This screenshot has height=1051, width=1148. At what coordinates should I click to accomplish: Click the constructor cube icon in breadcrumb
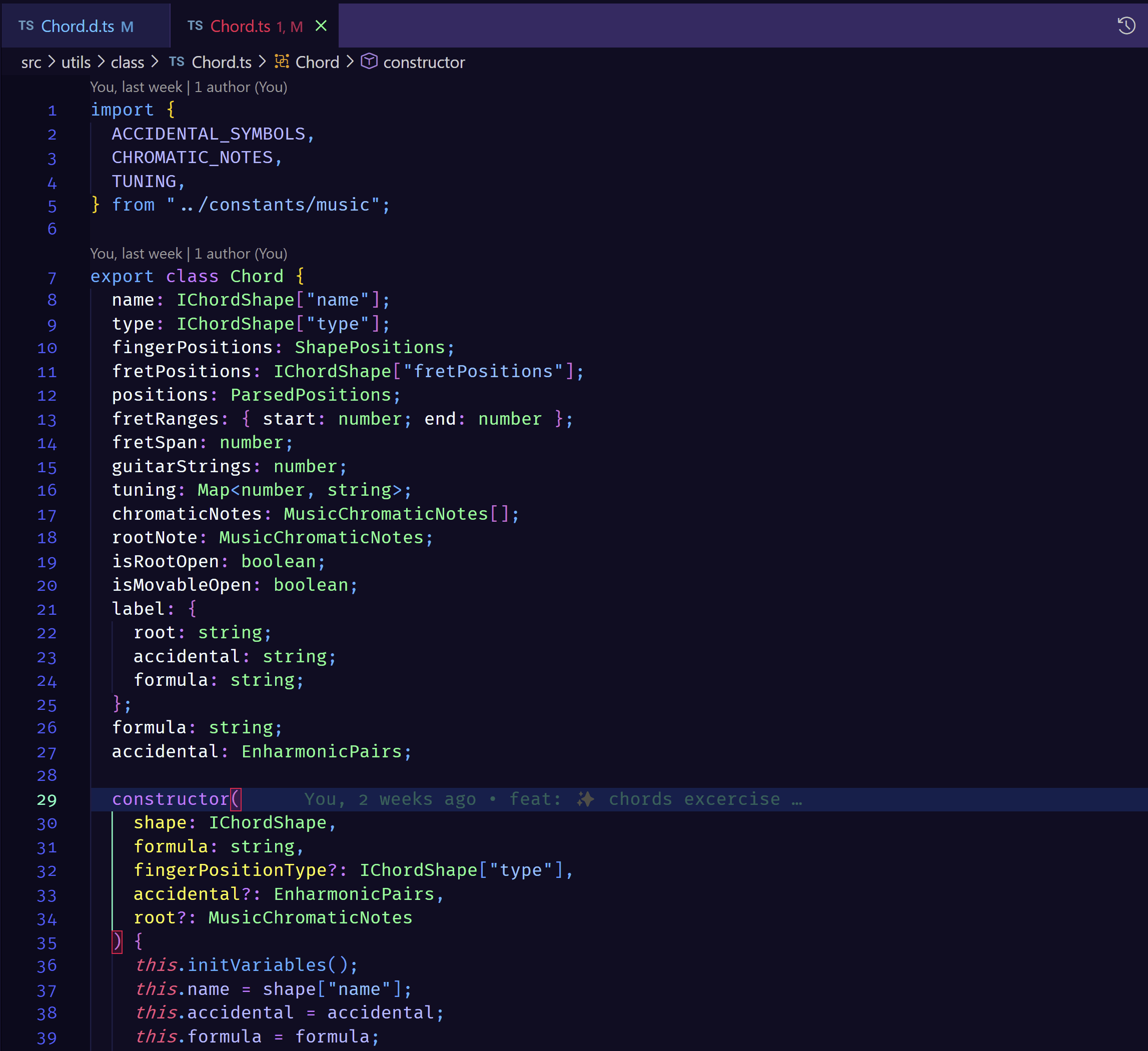coord(370,62)
